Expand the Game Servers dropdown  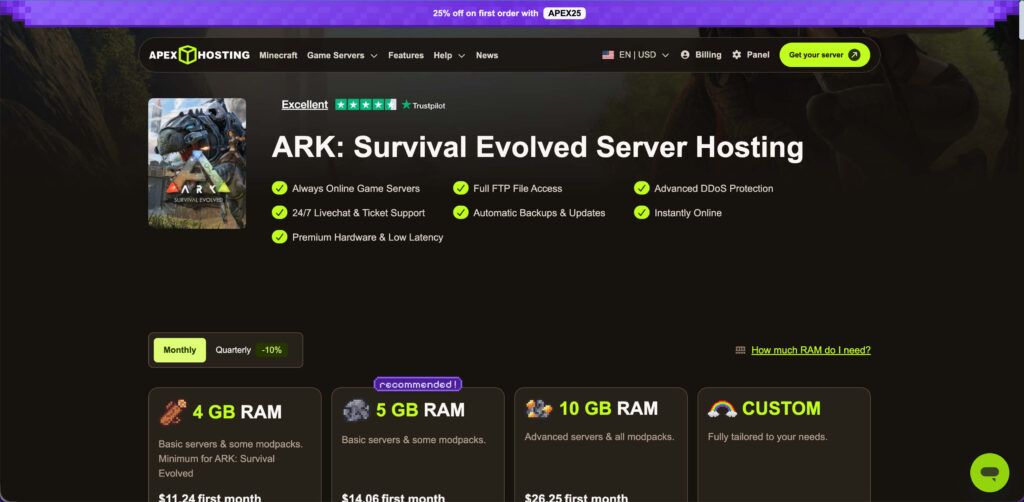point(342,55)
